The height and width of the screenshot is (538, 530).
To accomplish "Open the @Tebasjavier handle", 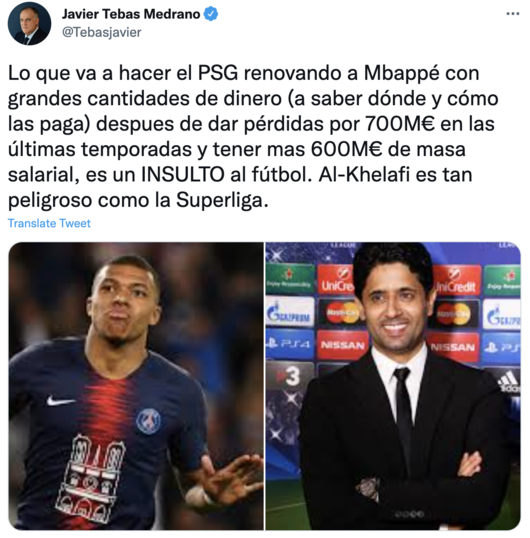I will [102, 32].
